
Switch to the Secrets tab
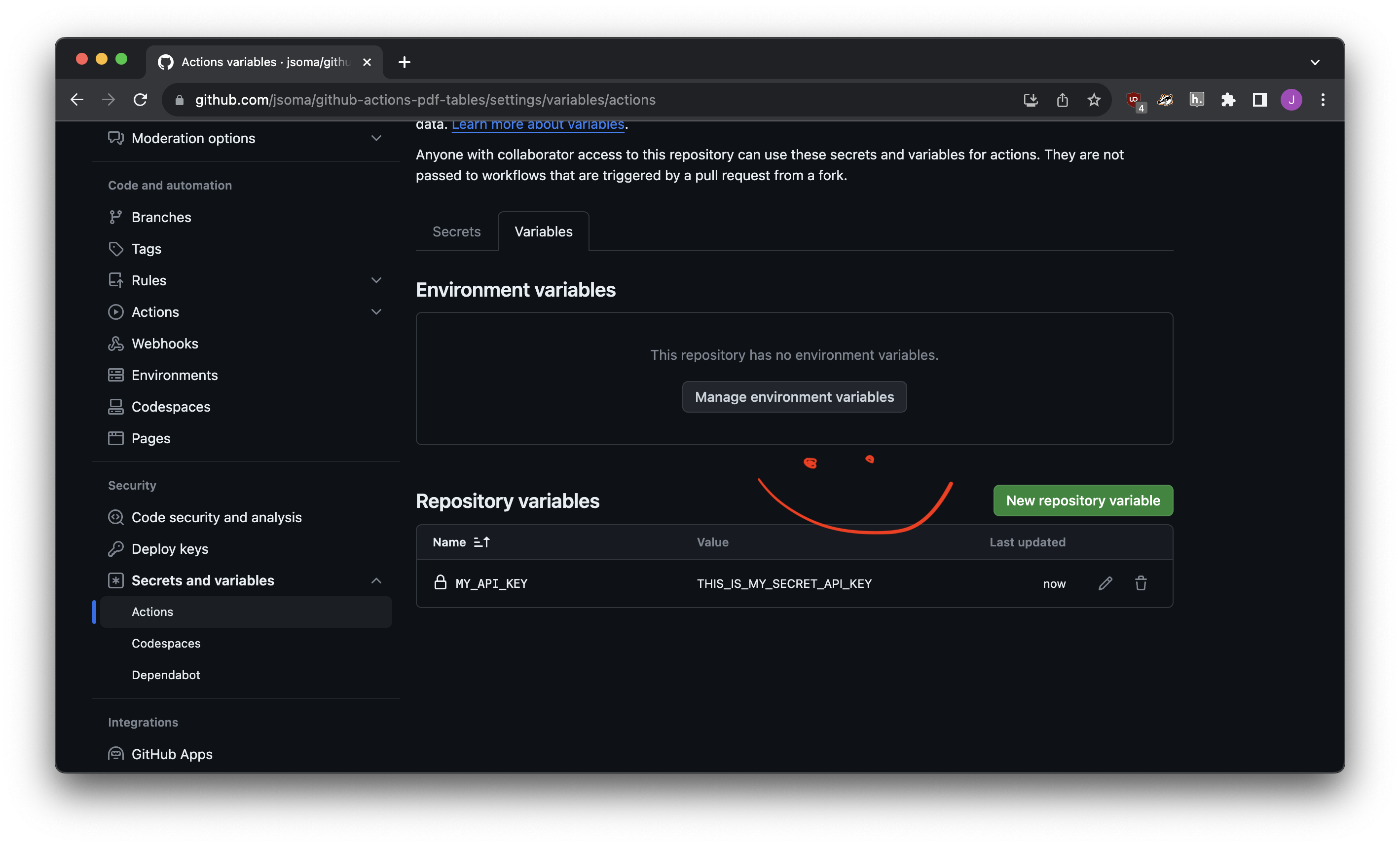point(456,231)
